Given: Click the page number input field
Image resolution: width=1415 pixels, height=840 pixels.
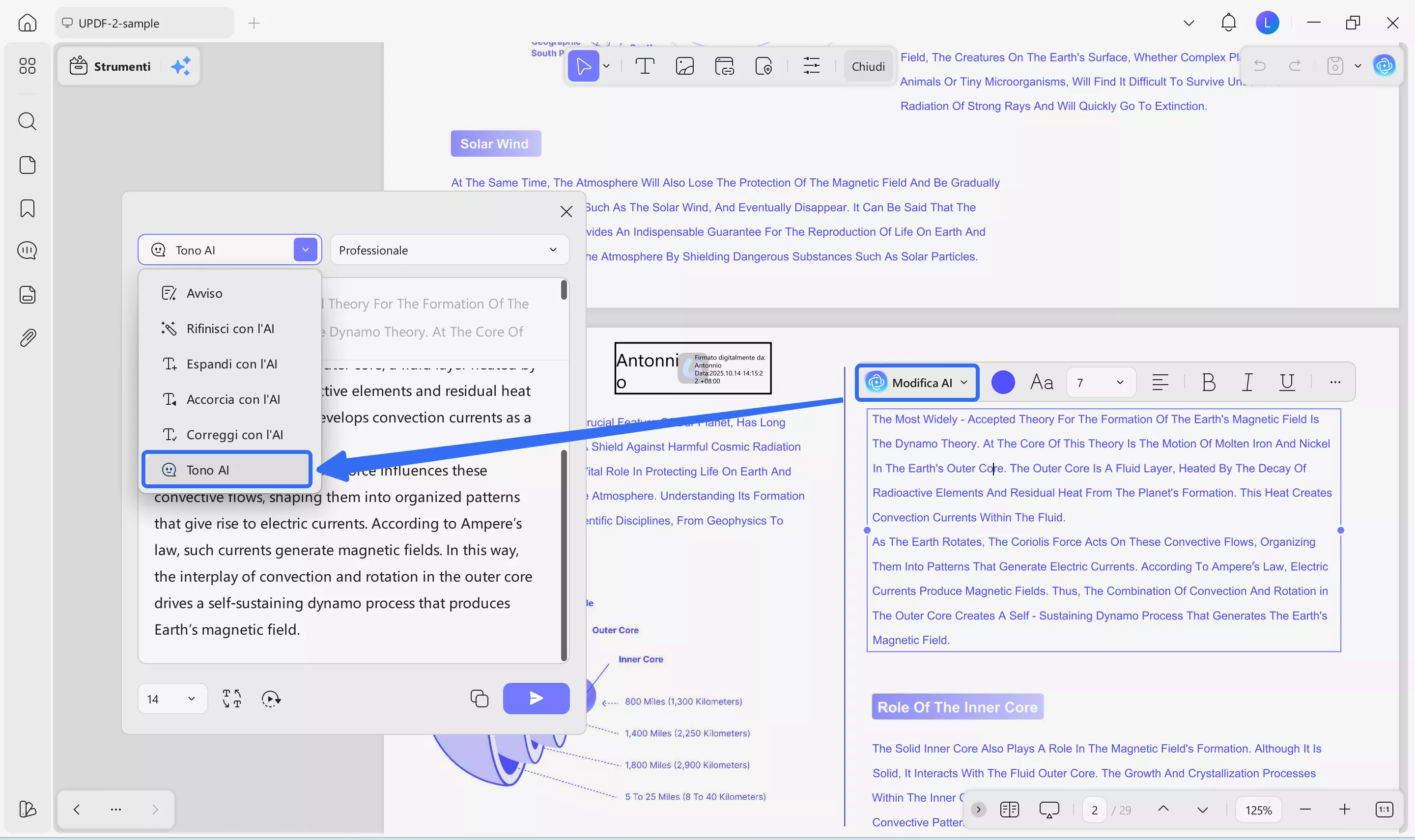Looking at the screenshot, I should point(1094,810).
